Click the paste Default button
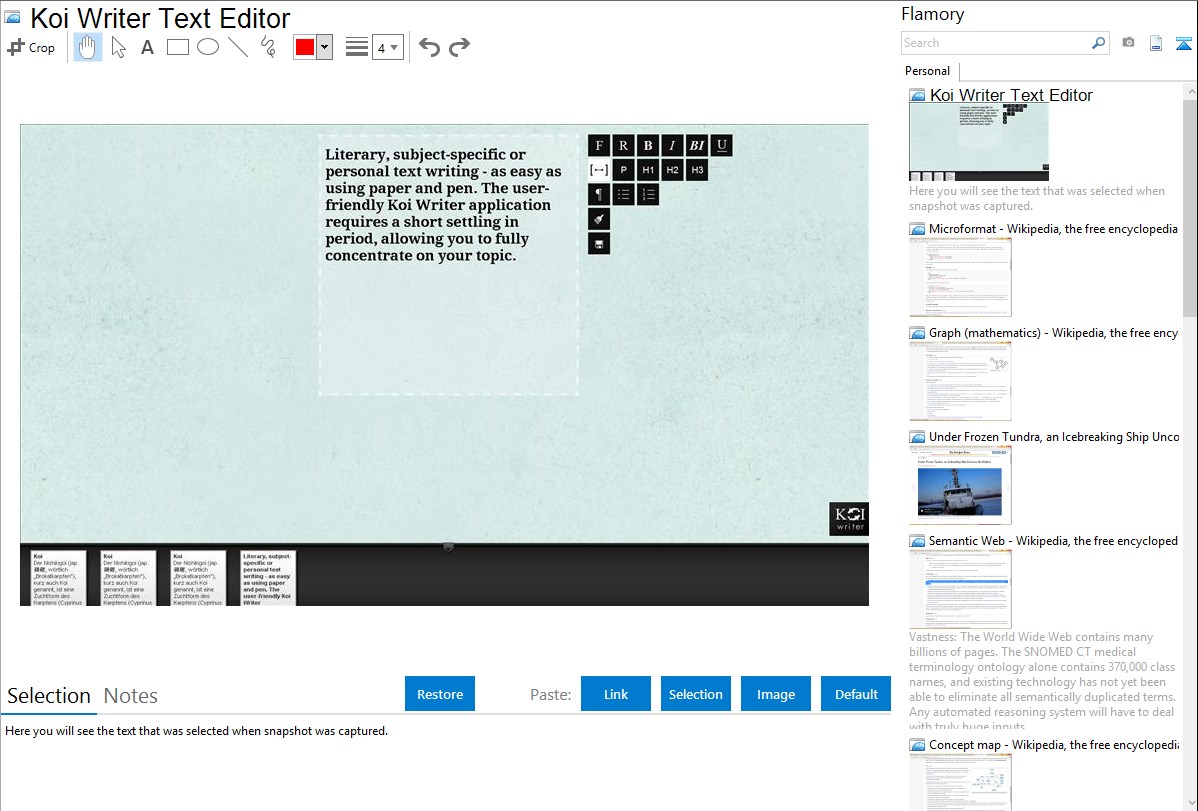 coord(856,694)
